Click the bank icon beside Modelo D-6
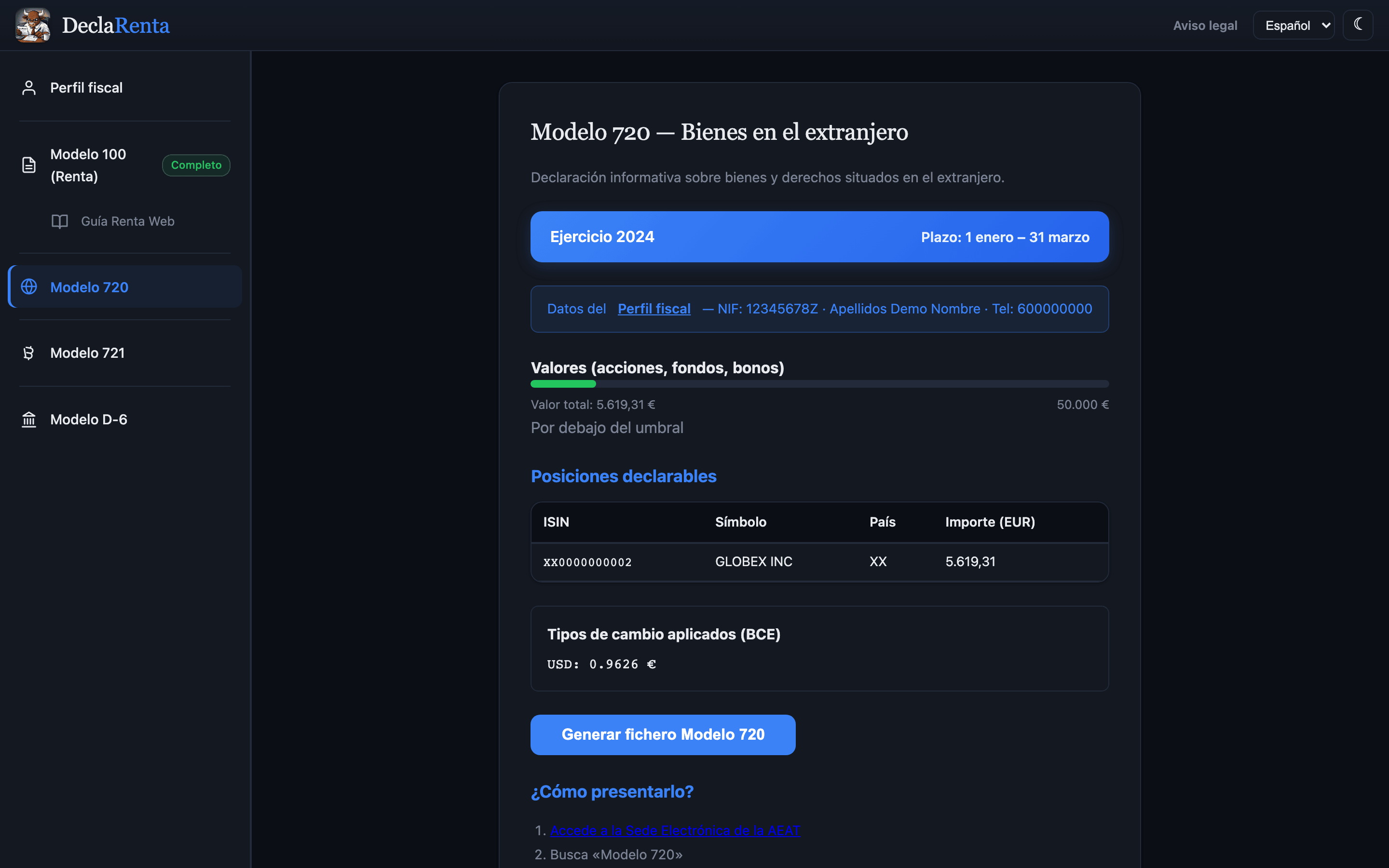 coord(29,420)
